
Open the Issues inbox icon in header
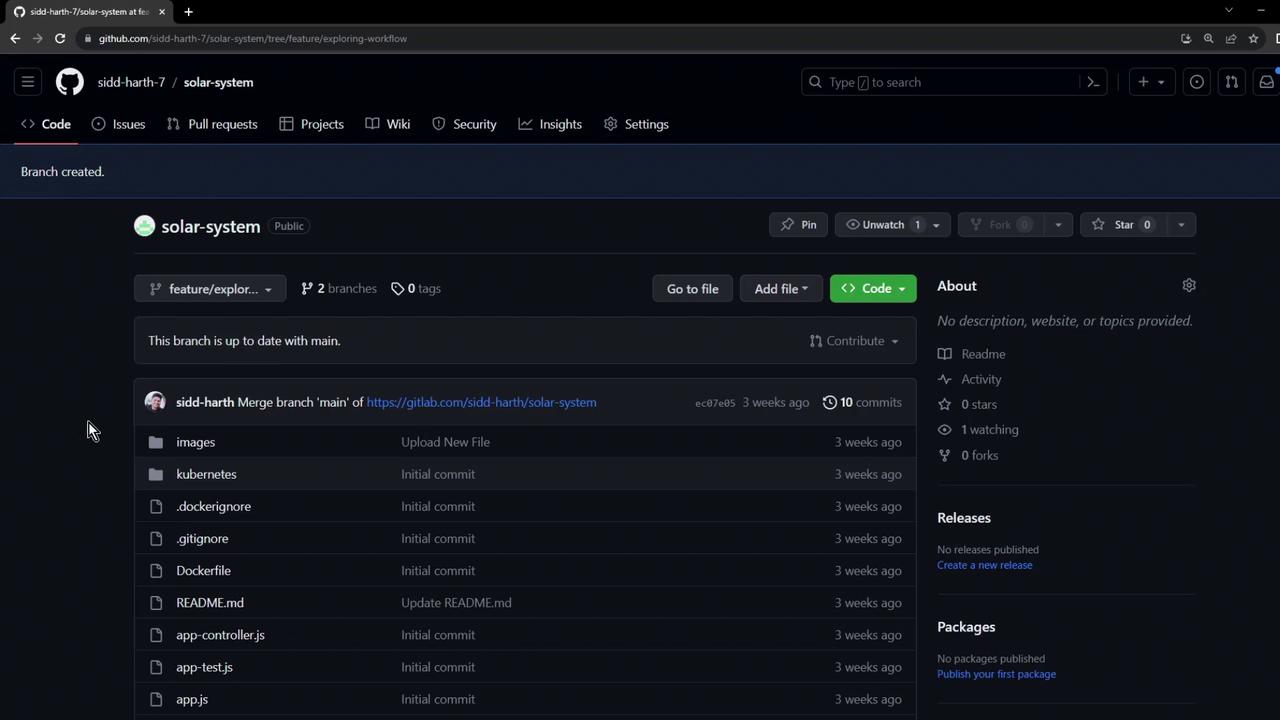pos(1197,82)
